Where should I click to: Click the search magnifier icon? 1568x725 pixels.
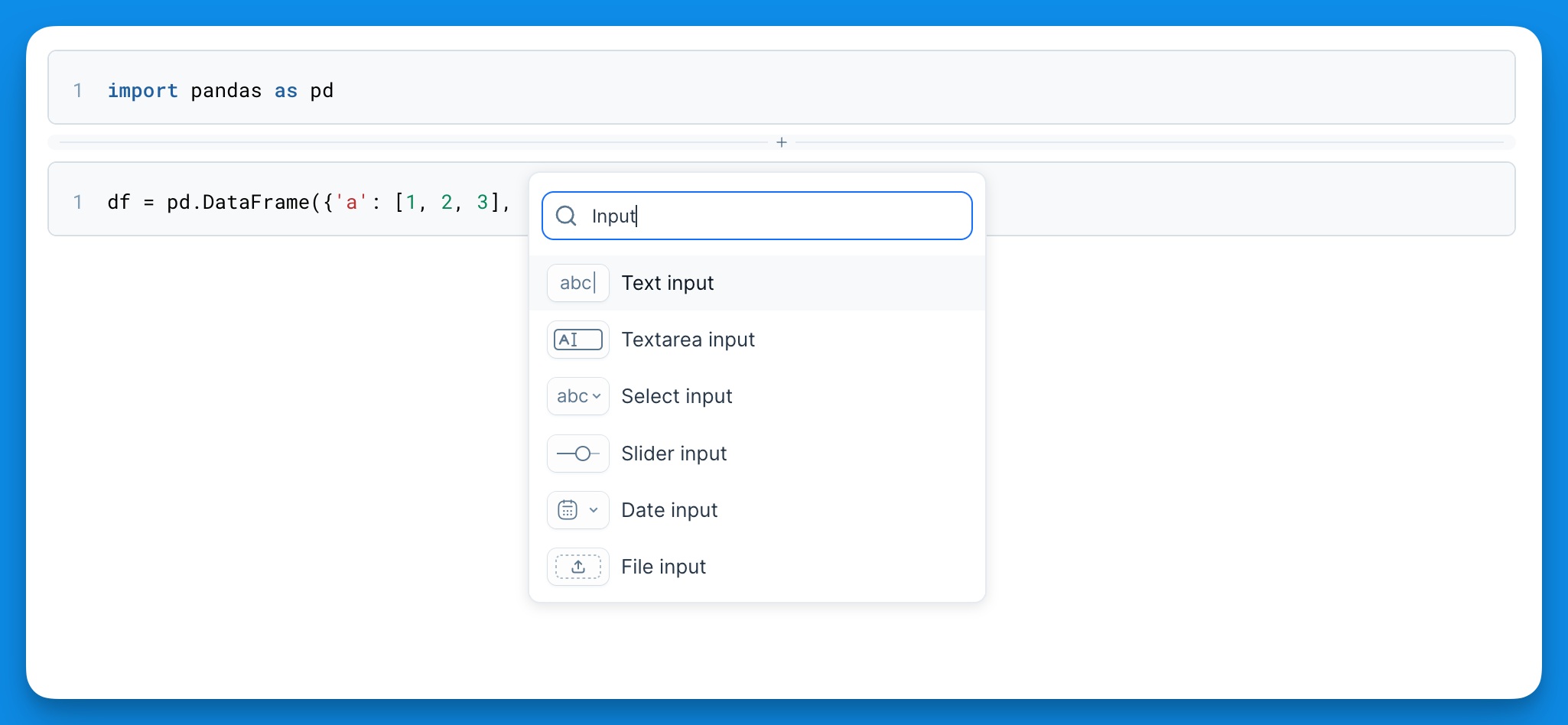click(x=566, y=216)
